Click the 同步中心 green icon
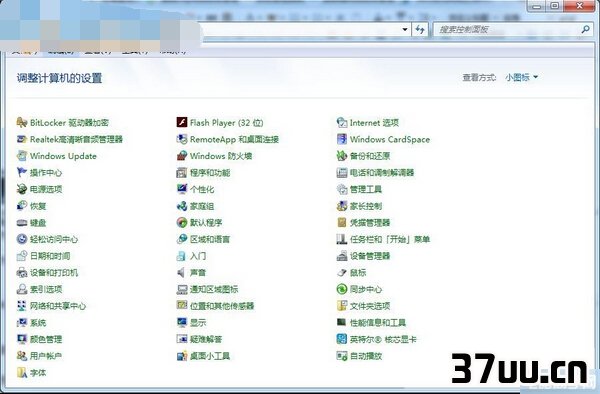 click(342, 289)
